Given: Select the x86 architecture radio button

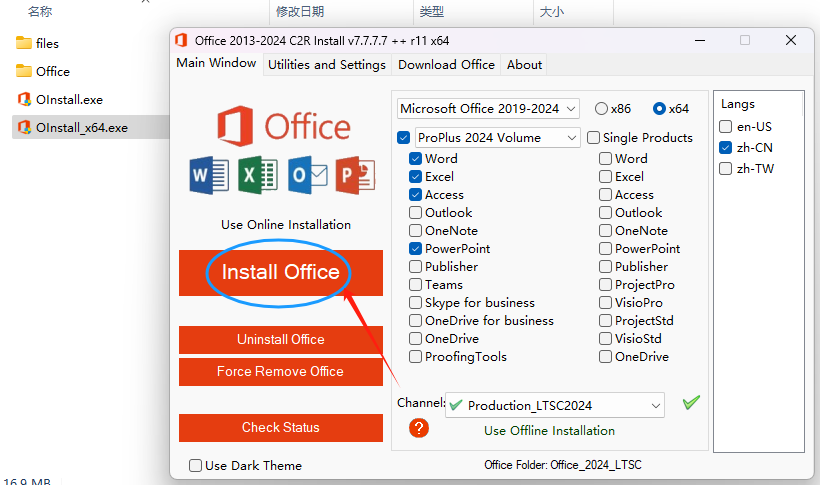Looking at the screenshot, I should point(601,108).
